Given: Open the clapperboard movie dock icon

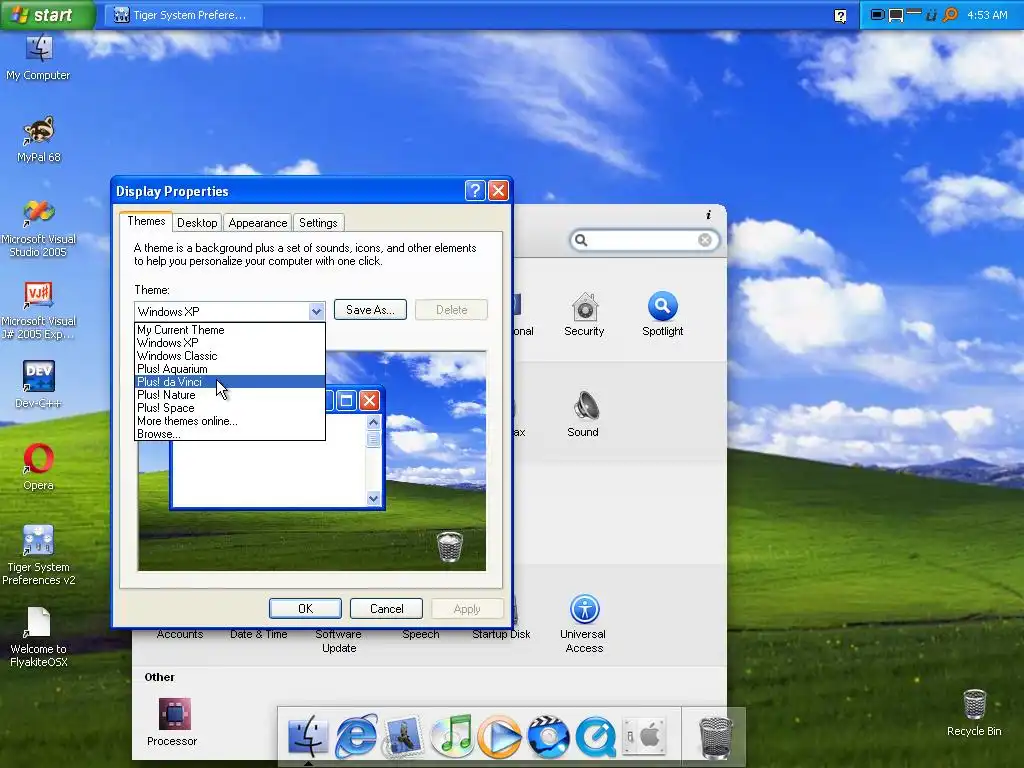Looking at the screenshot, I should point(548,736).
